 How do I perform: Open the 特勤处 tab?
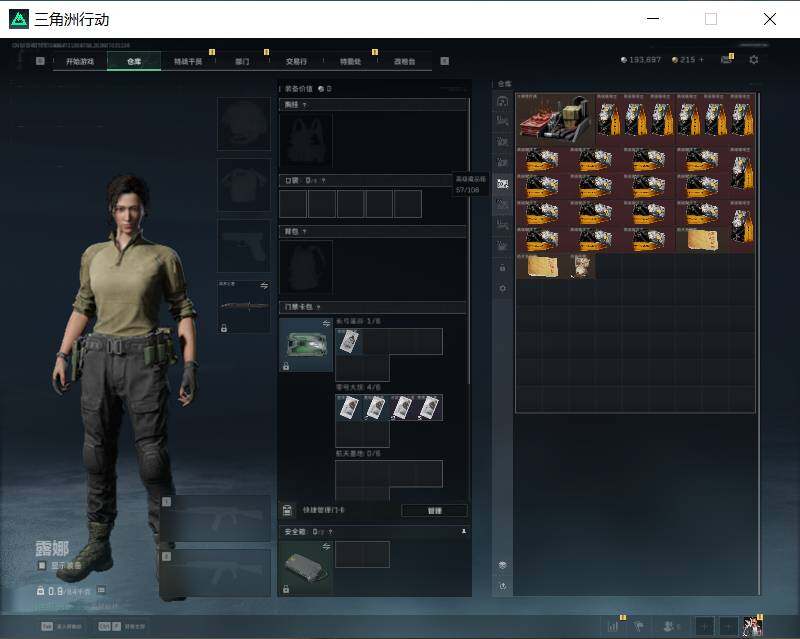click(351, 61)
